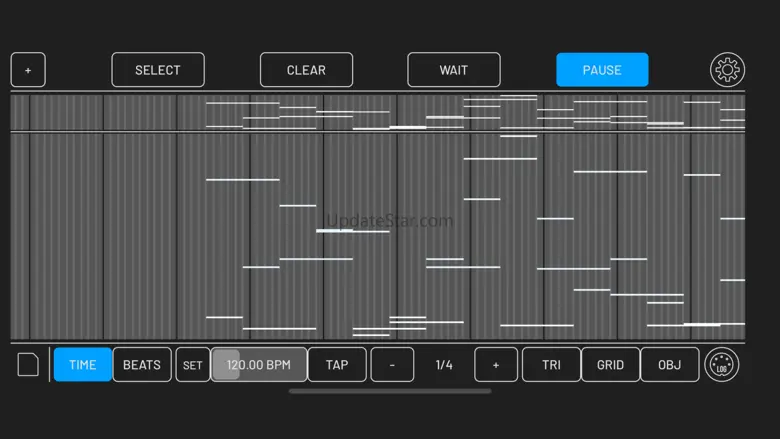Click the overview strip above the timeline
Image resolution: width=780 pixels, height=439 pixels.
(378, 112)
